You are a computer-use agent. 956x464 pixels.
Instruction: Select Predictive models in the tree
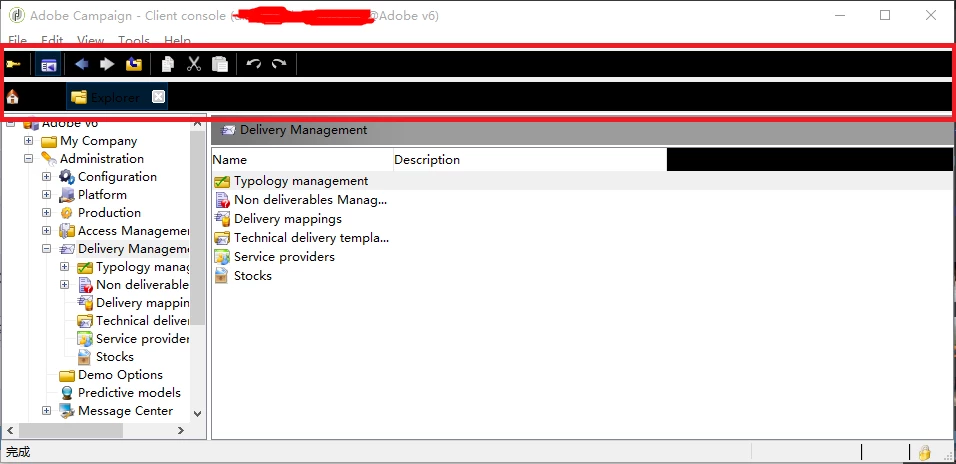(129, 393)
